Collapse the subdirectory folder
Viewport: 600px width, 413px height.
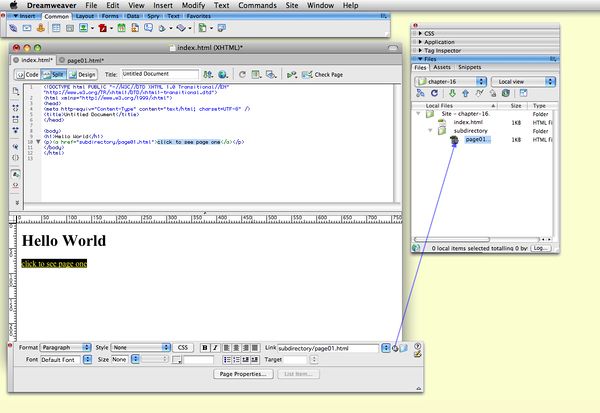(x=431, y=130)
